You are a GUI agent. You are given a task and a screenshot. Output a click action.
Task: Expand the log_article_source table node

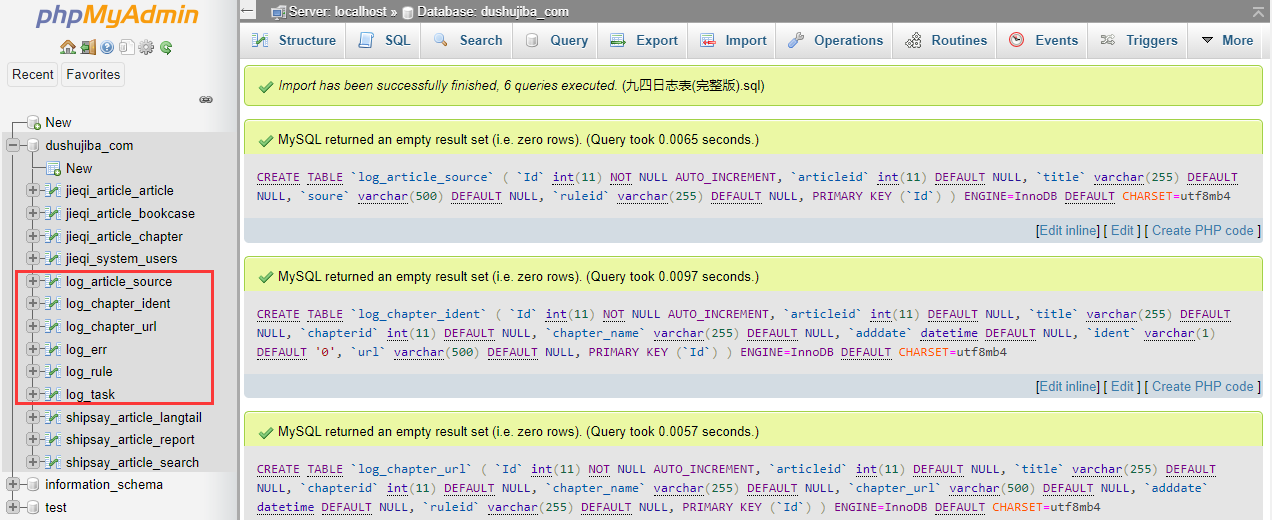33,282
